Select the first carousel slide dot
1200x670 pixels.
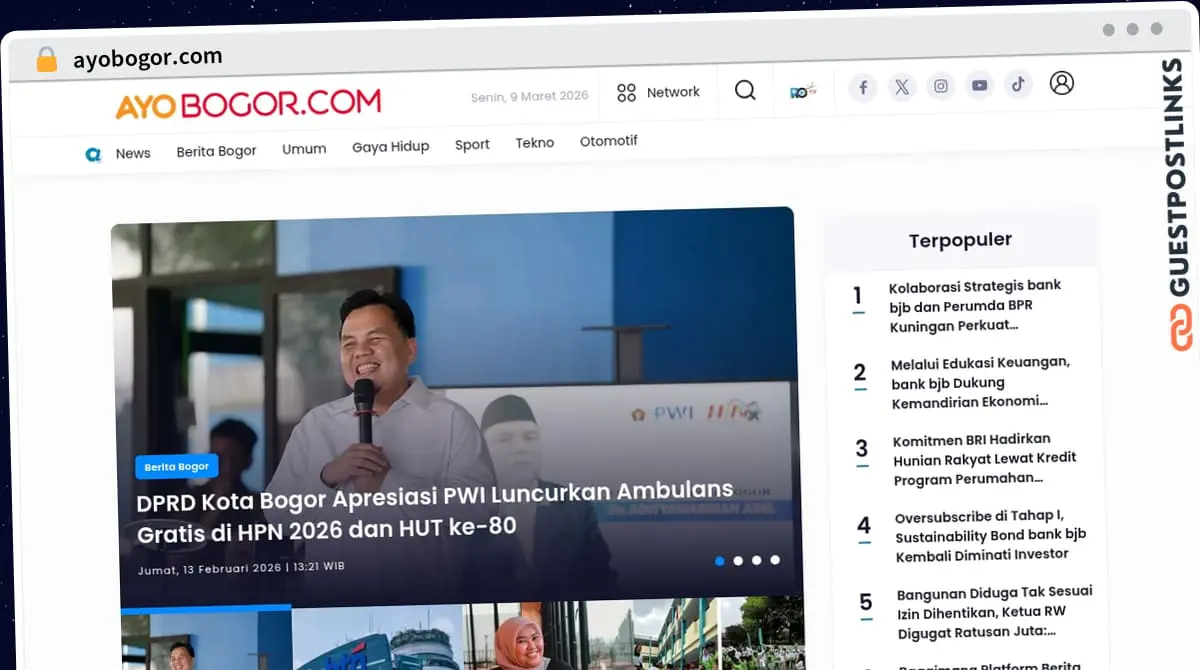tap(720, 561)
